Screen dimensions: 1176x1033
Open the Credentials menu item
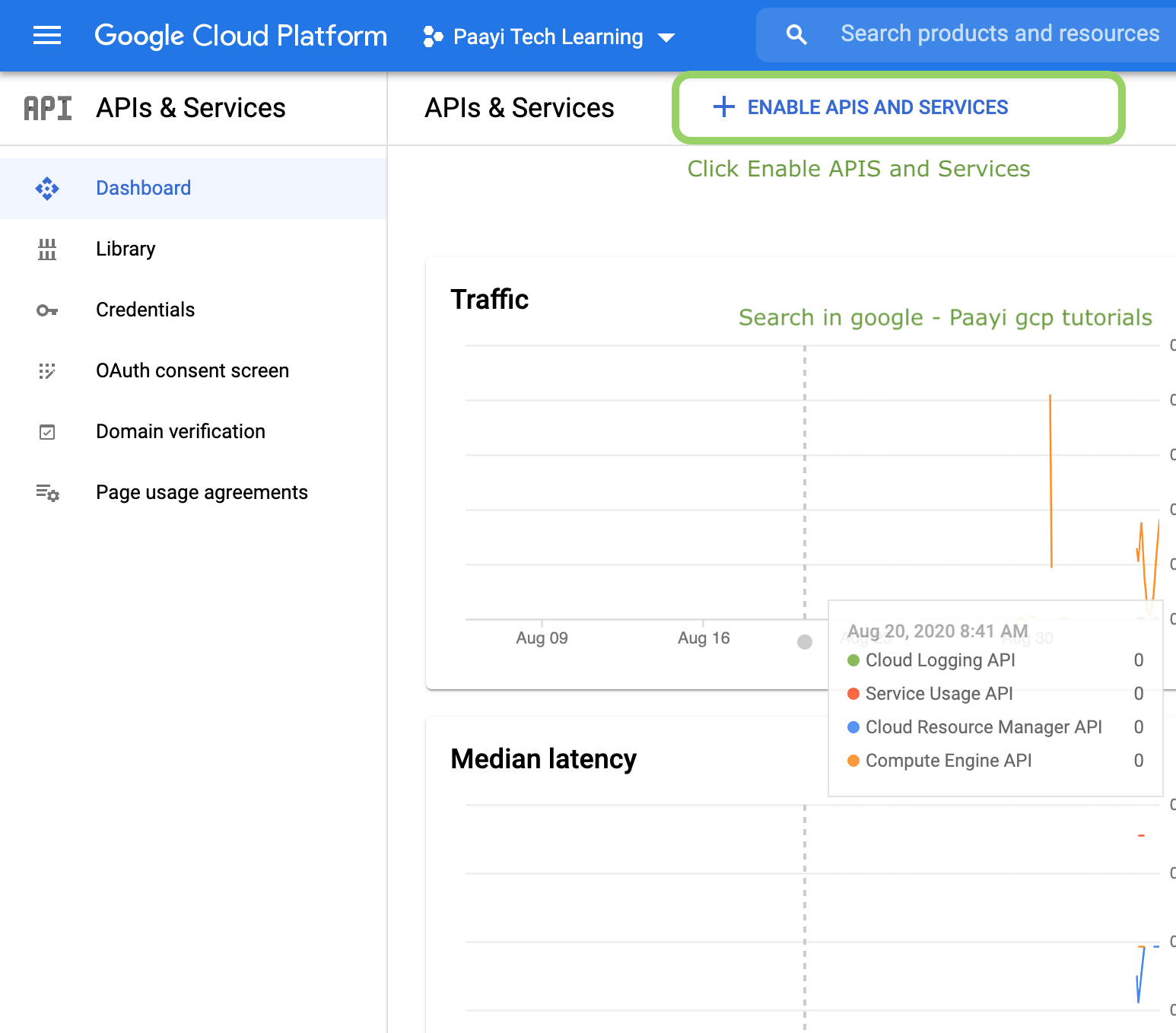point(193,310)
